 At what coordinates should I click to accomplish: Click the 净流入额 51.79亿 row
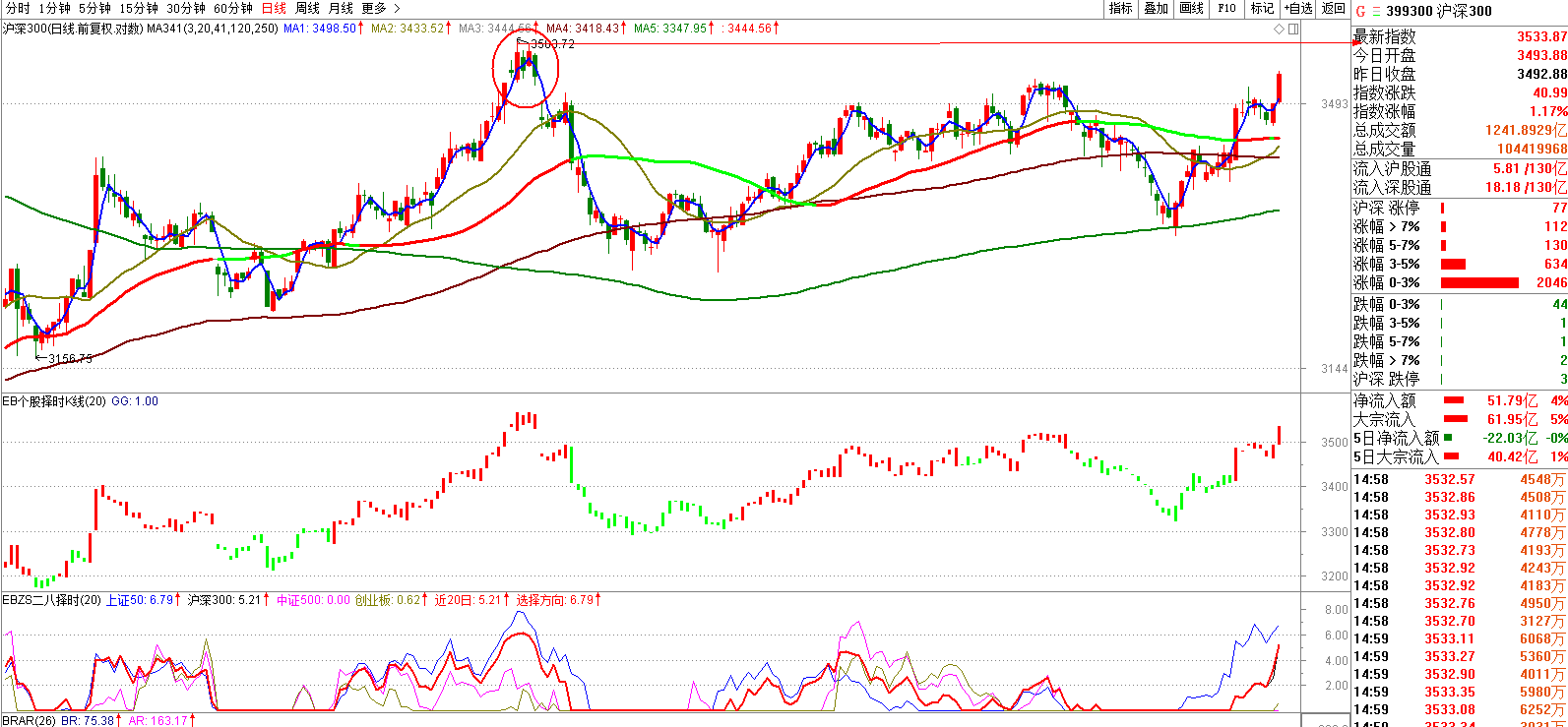pyautogui.click(x=1460, y=401)
